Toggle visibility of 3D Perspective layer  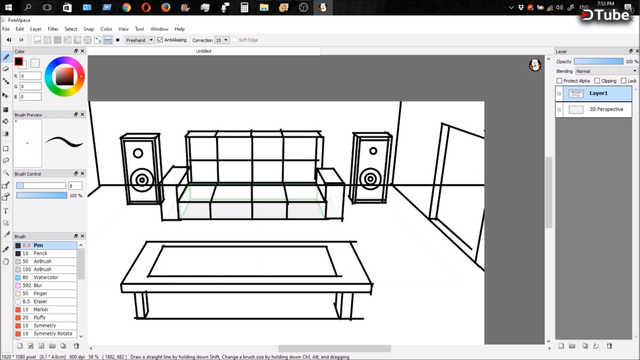pyautogui.click(x=559, y=109)
